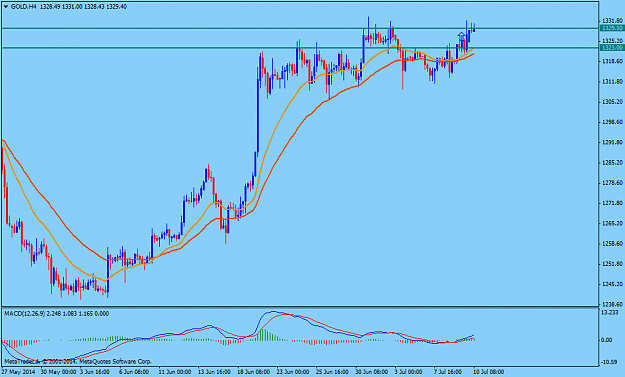Click the 10 Jul 08:00 time label
This screenshot has height=377, width=625.
(x=489, y=372)
